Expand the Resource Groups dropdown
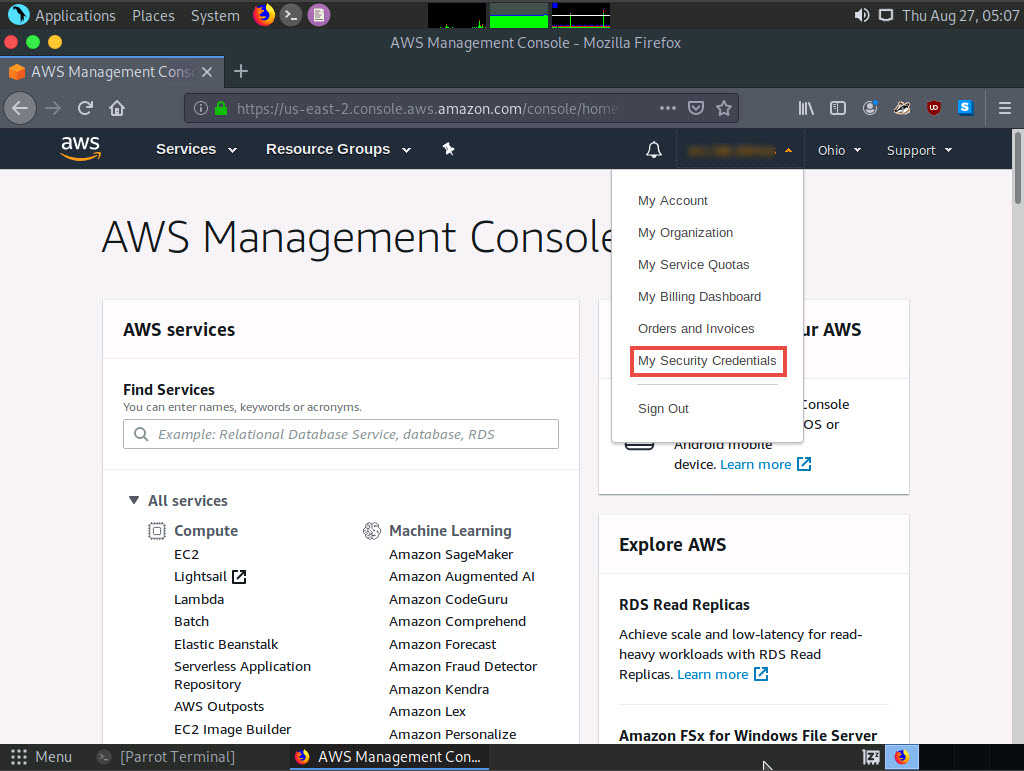 pyautogui.click(x=338, y=149)
